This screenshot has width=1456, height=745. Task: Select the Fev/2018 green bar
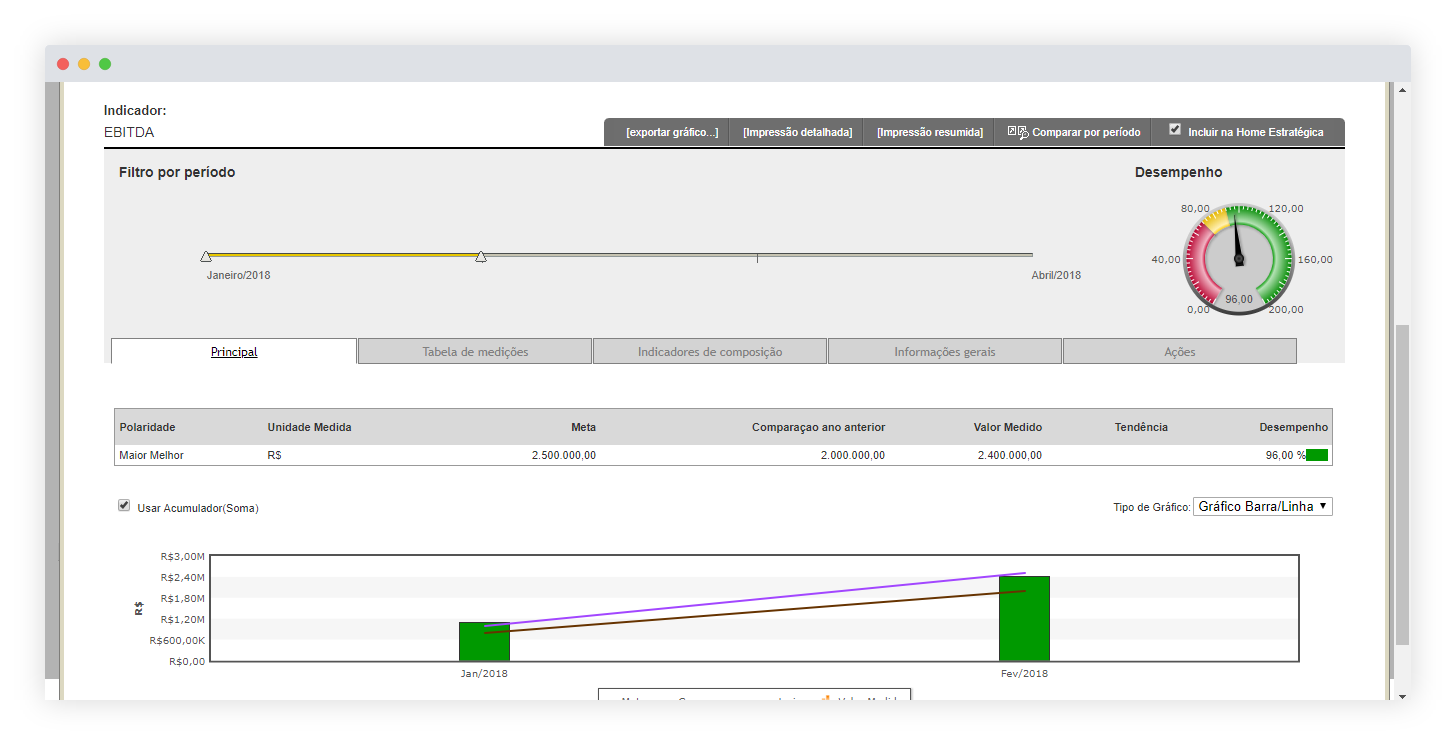(x=1024, y=618)
